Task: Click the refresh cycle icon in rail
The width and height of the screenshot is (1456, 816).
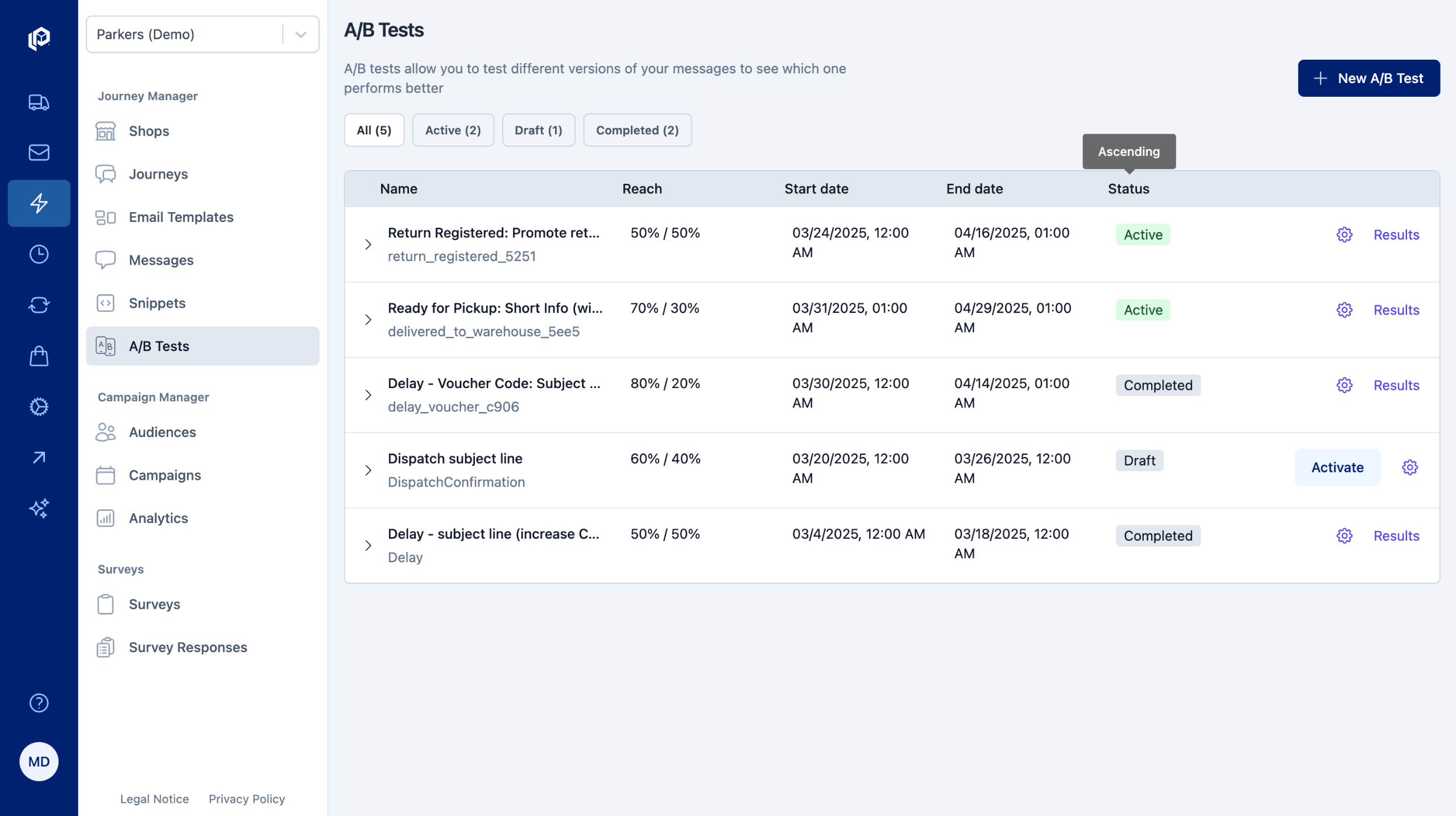Action: pos(39,305)
